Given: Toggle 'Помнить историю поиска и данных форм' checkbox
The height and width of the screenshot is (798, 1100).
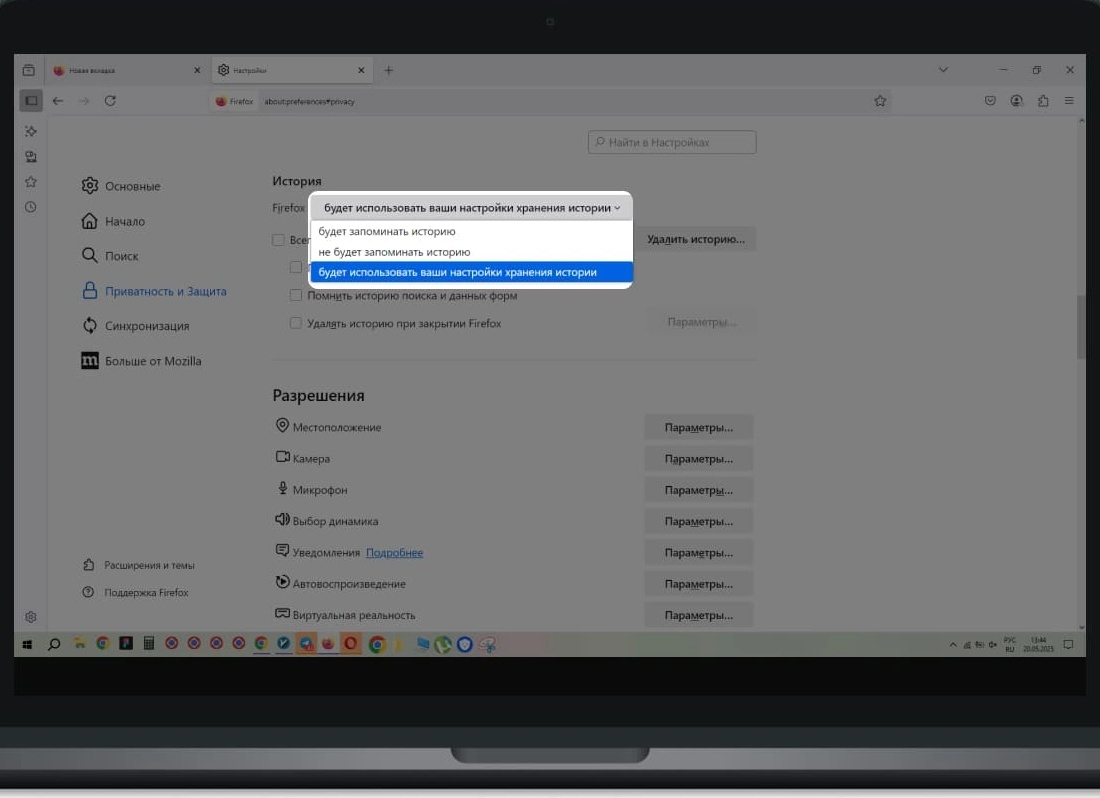Looking at the screenshot, I should coord(296,295).
